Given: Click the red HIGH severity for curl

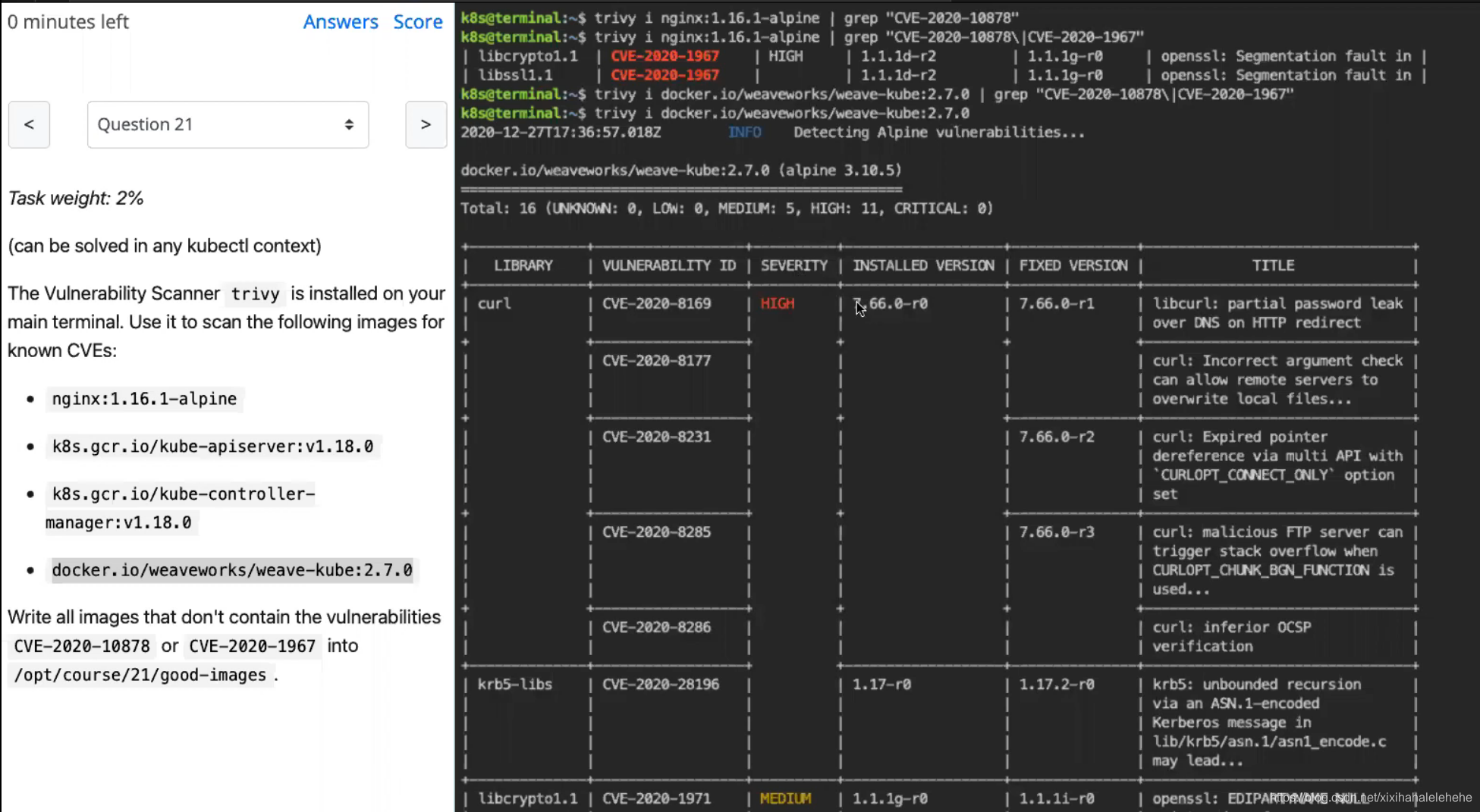Looking at the screenshot, I should 778,303.
